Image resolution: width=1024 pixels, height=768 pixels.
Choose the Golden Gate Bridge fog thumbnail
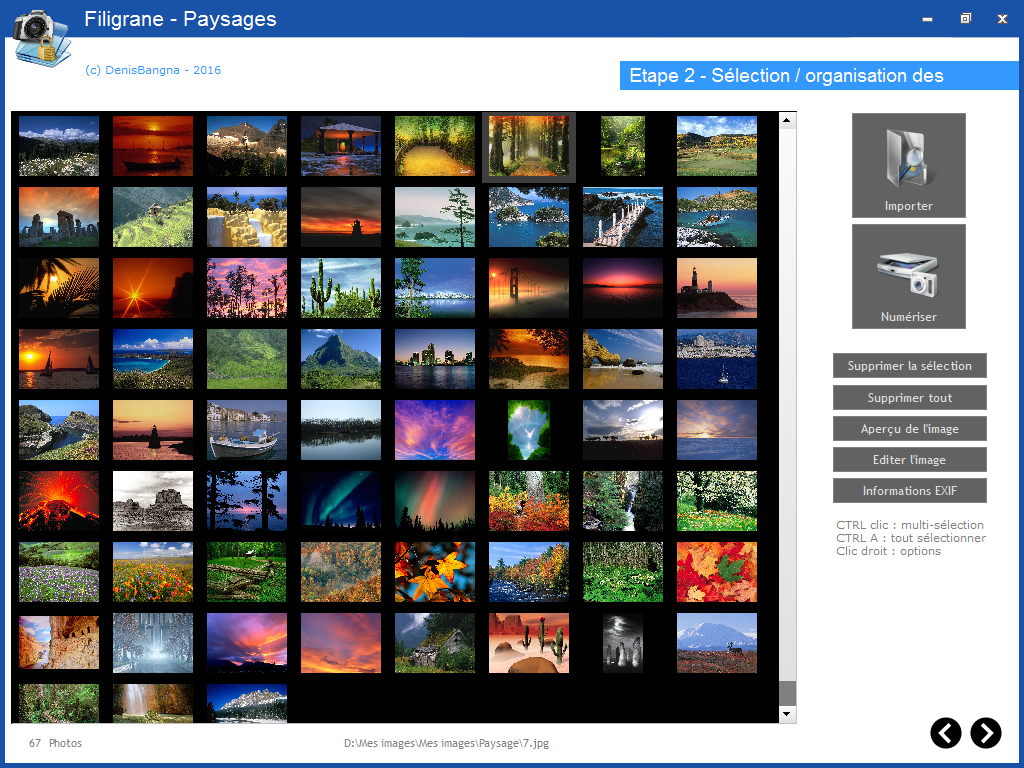(x=529, y=288)
